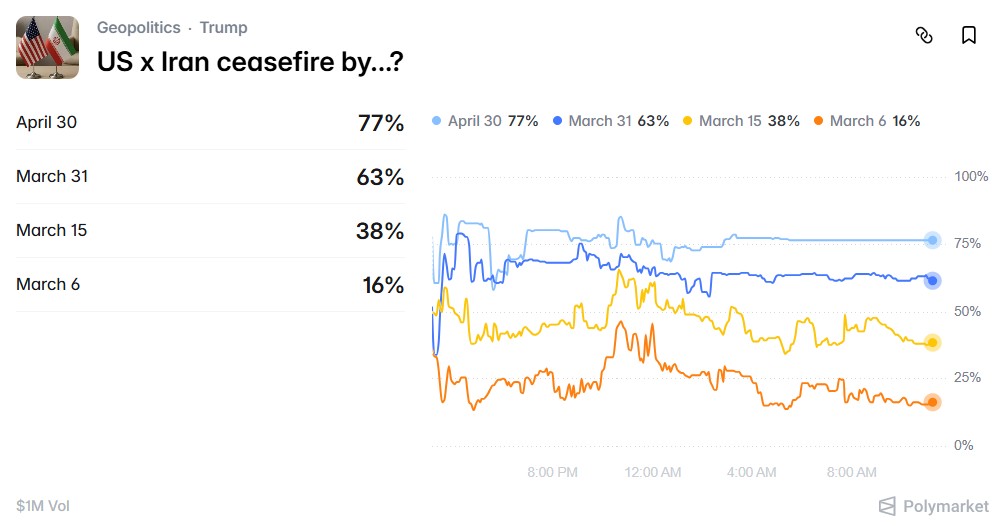The width and height of the screenshot is (992, 527).
Task: Click the orange March 6 legend dot
Action: point(818,121)
